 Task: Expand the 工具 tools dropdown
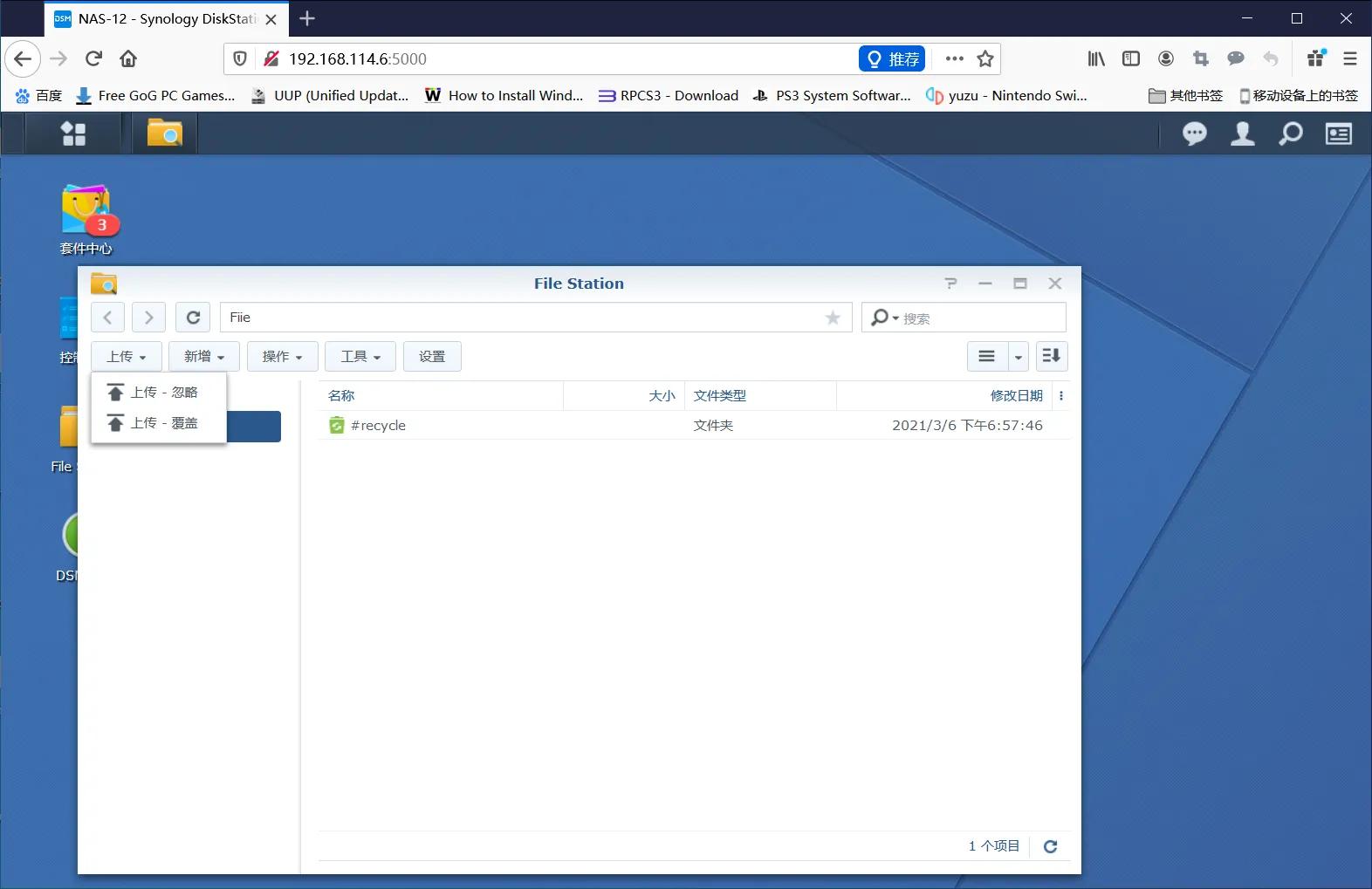[360, 356]
